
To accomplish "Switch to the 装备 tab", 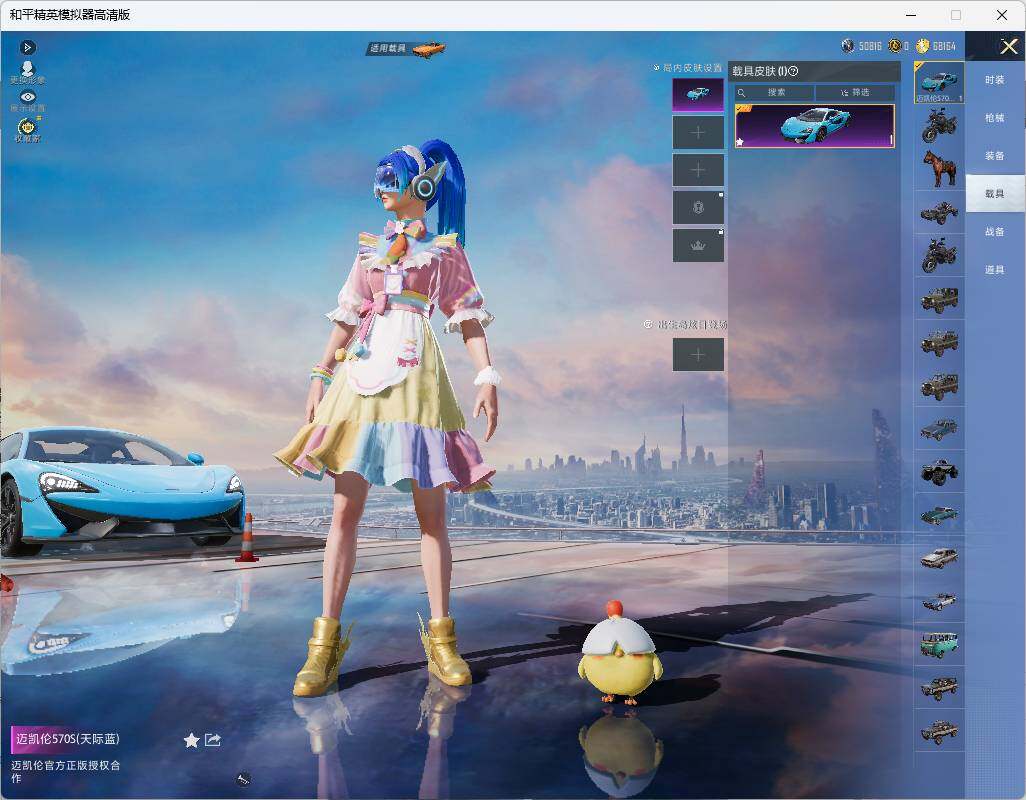I will (995, 156).
